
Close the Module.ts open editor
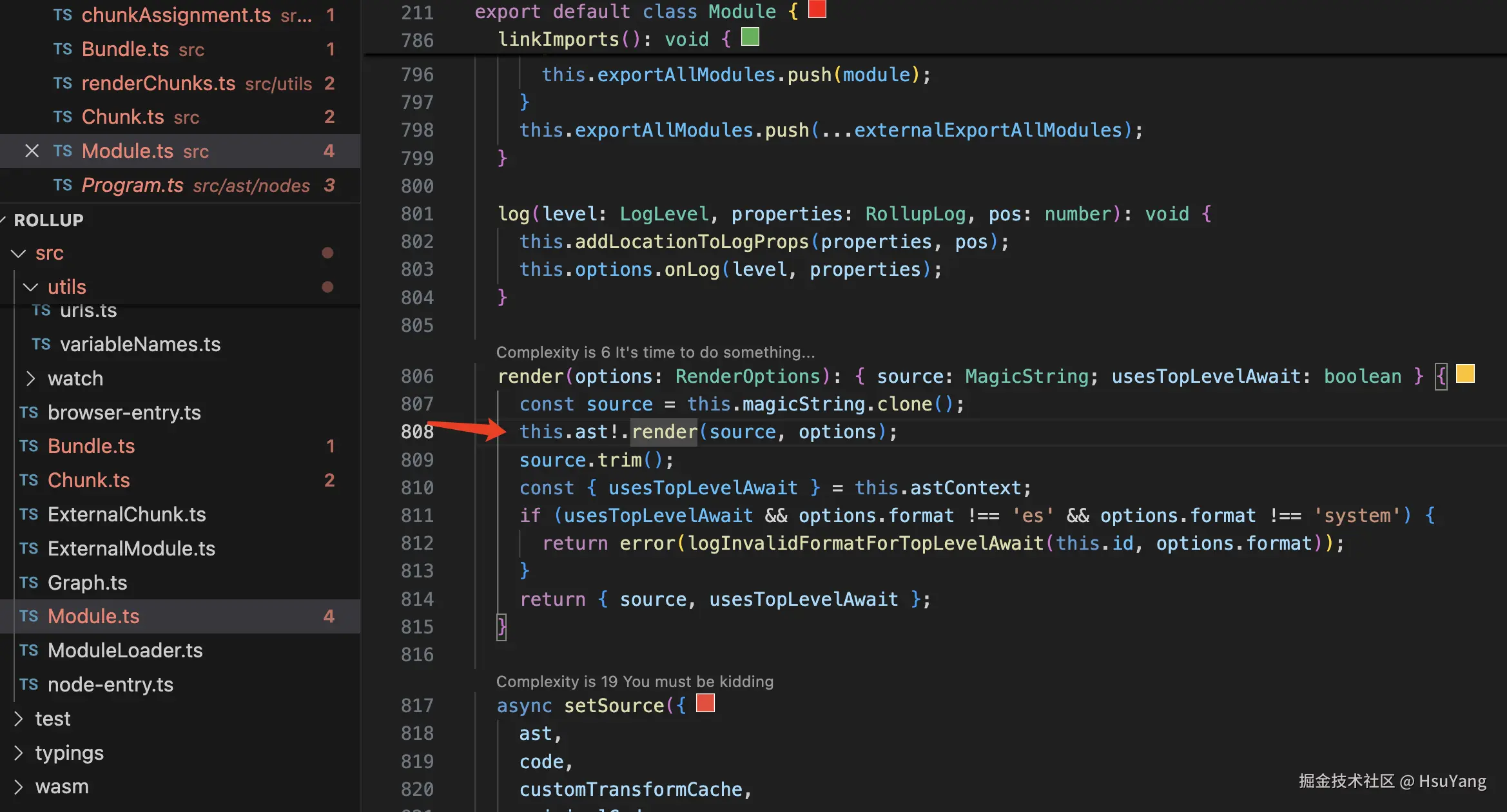[32, 151]
